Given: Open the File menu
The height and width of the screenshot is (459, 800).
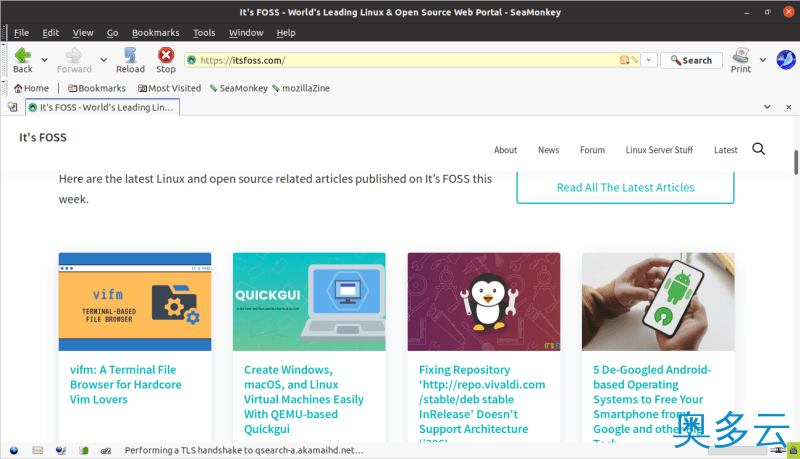Looking at the screenshot, I should (21, 33).
